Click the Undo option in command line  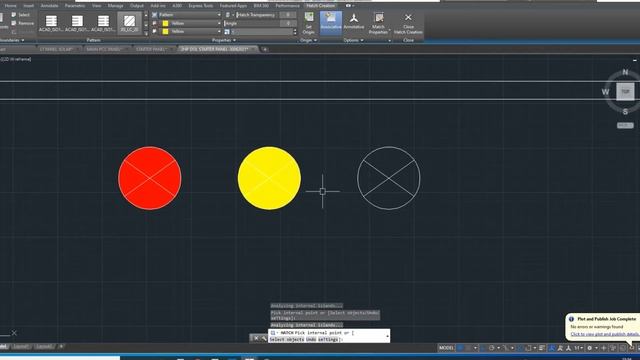click(311, 340)
